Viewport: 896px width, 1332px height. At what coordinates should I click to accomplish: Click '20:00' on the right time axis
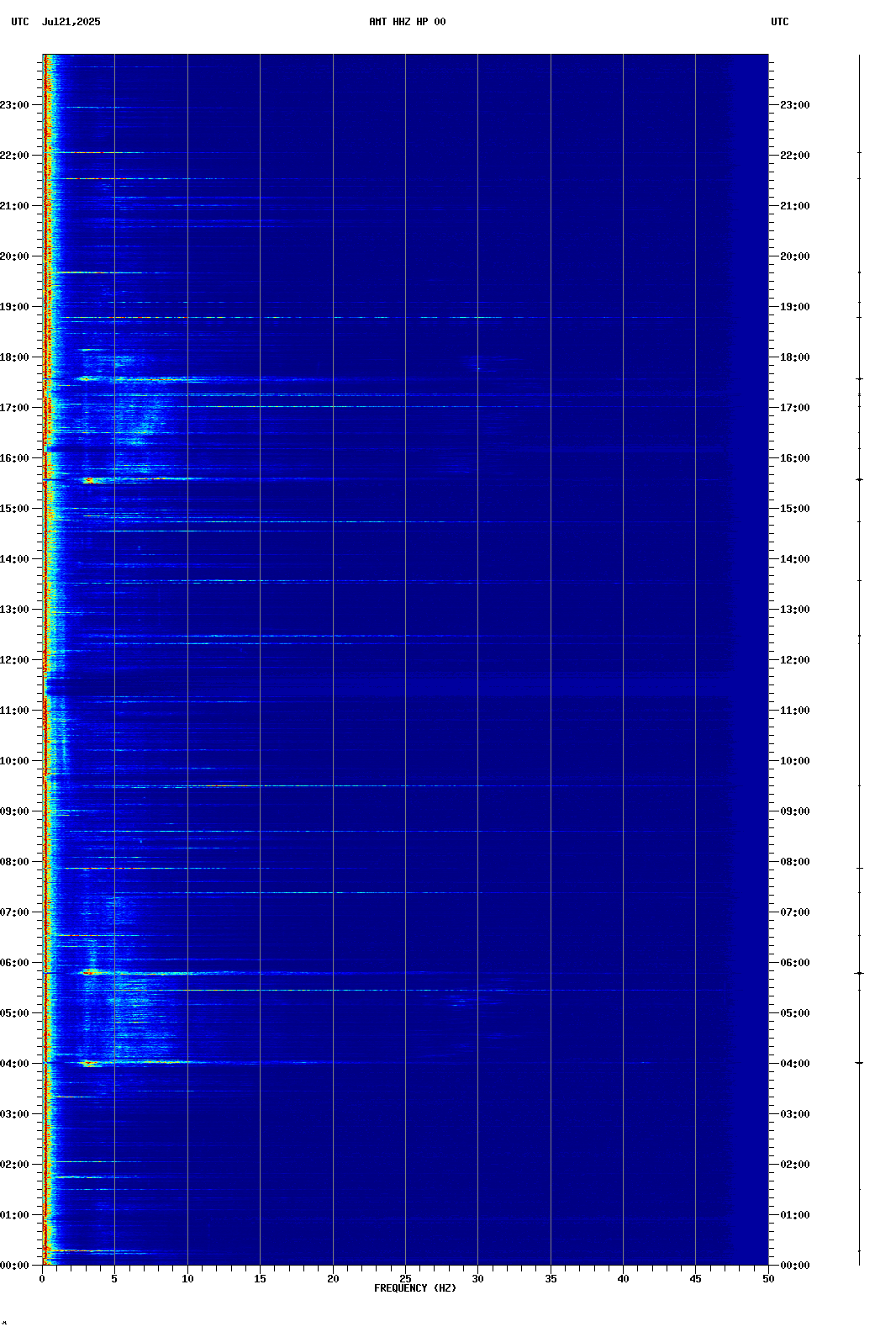(x=795, y=256)
